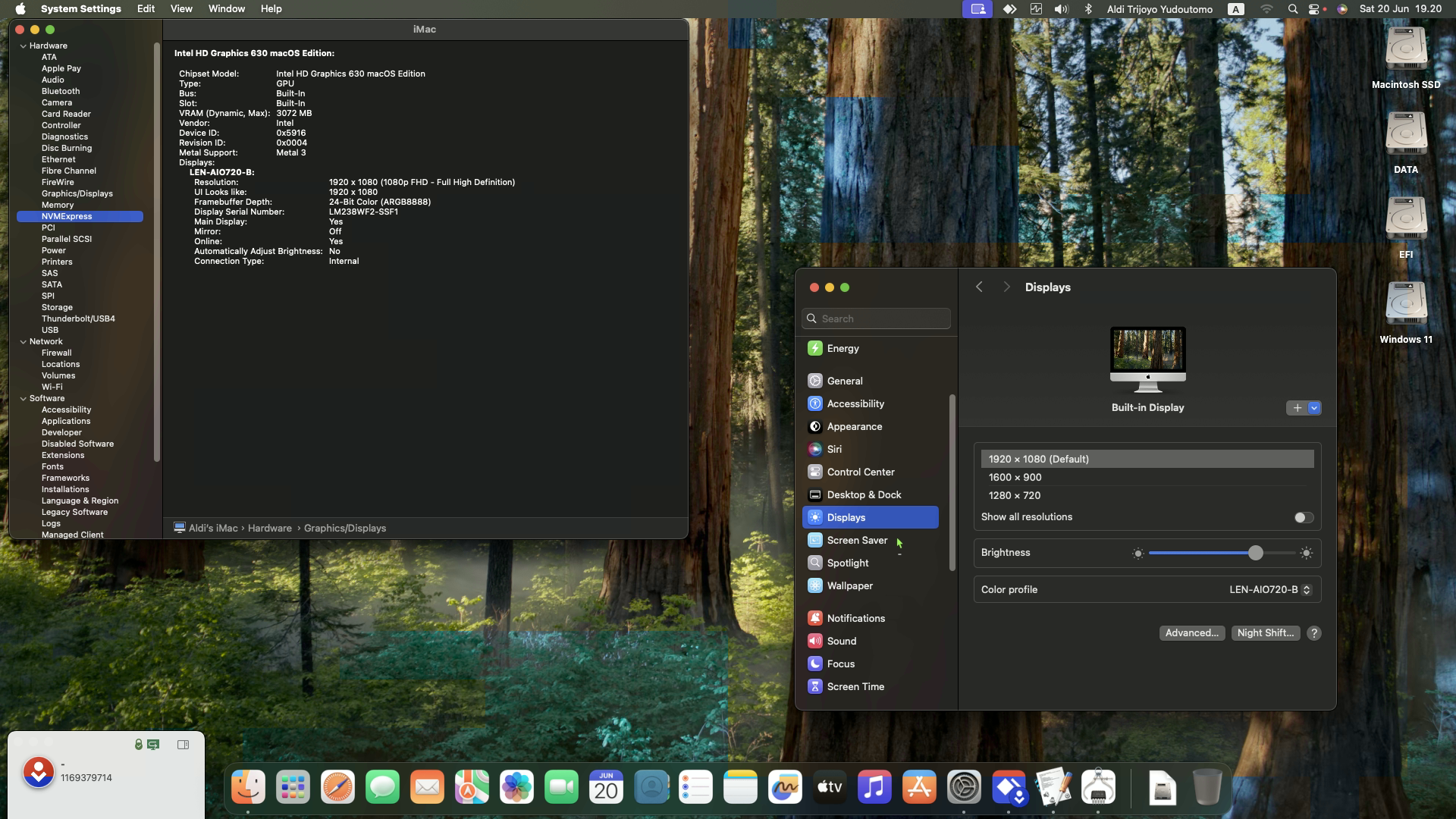Select the Siri settings icon
Screen dimensions: 1456x819
pyautogui.click(x=814, y=449)
